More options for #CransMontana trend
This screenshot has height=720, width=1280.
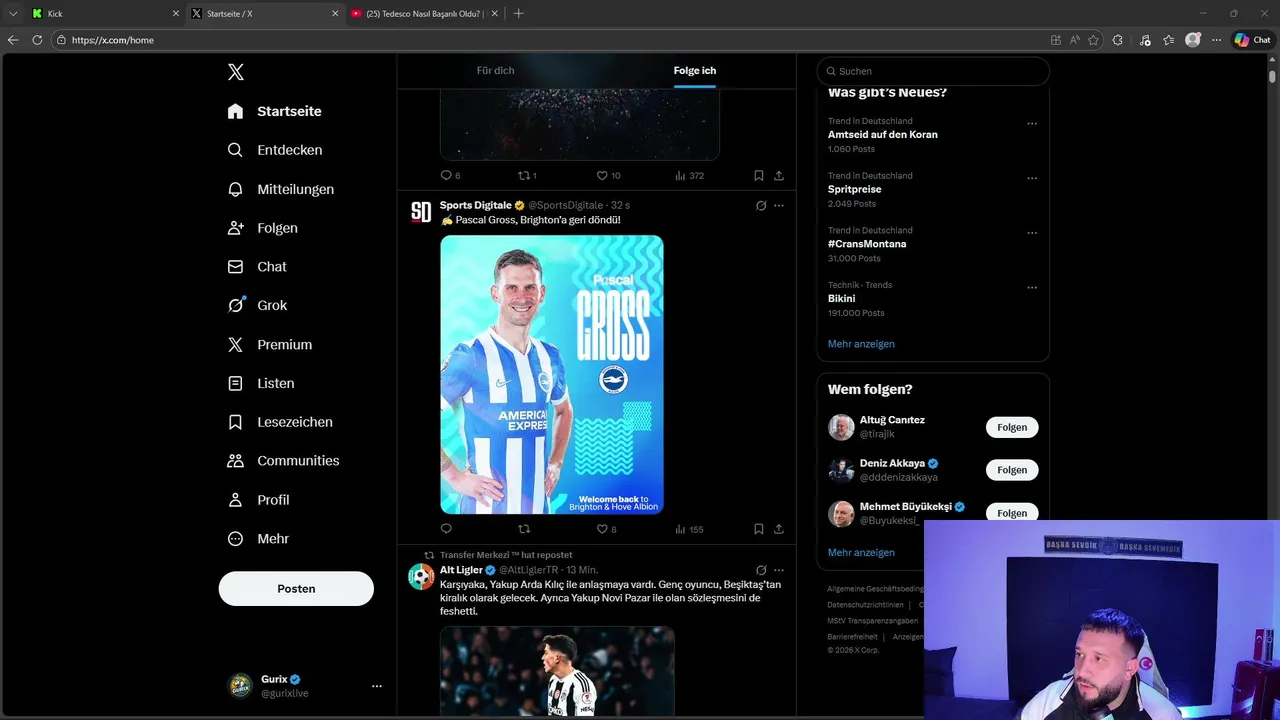click(1032, 233)
